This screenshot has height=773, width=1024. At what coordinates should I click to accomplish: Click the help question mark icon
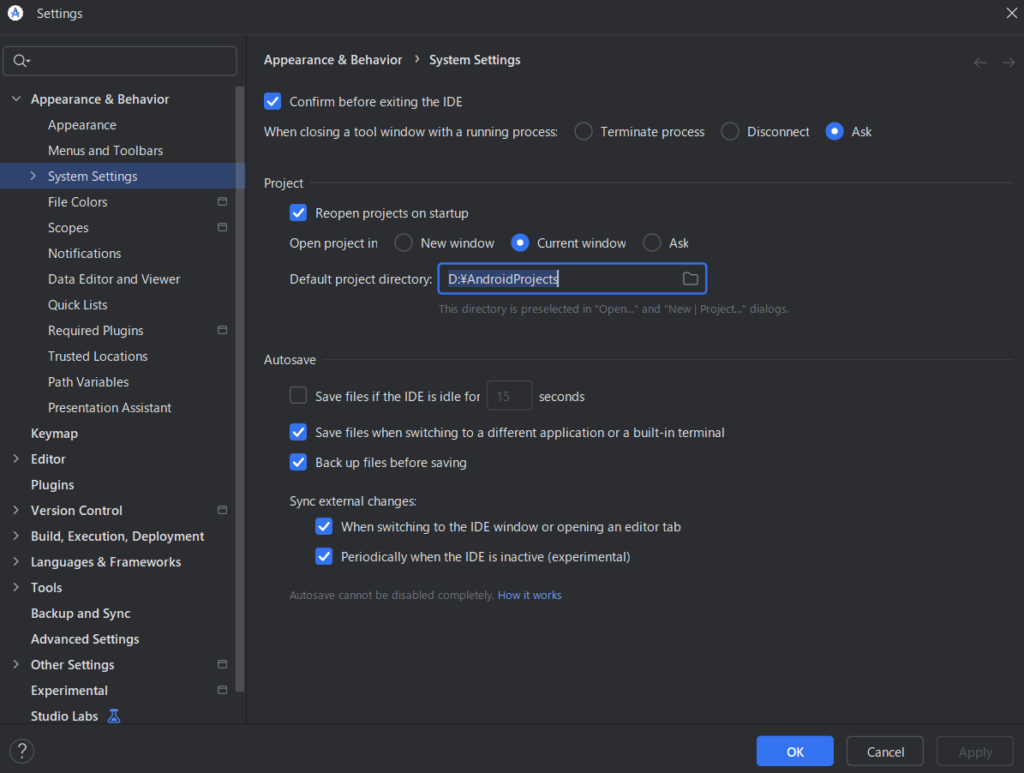pyautogui.click(x=22, y=751)
